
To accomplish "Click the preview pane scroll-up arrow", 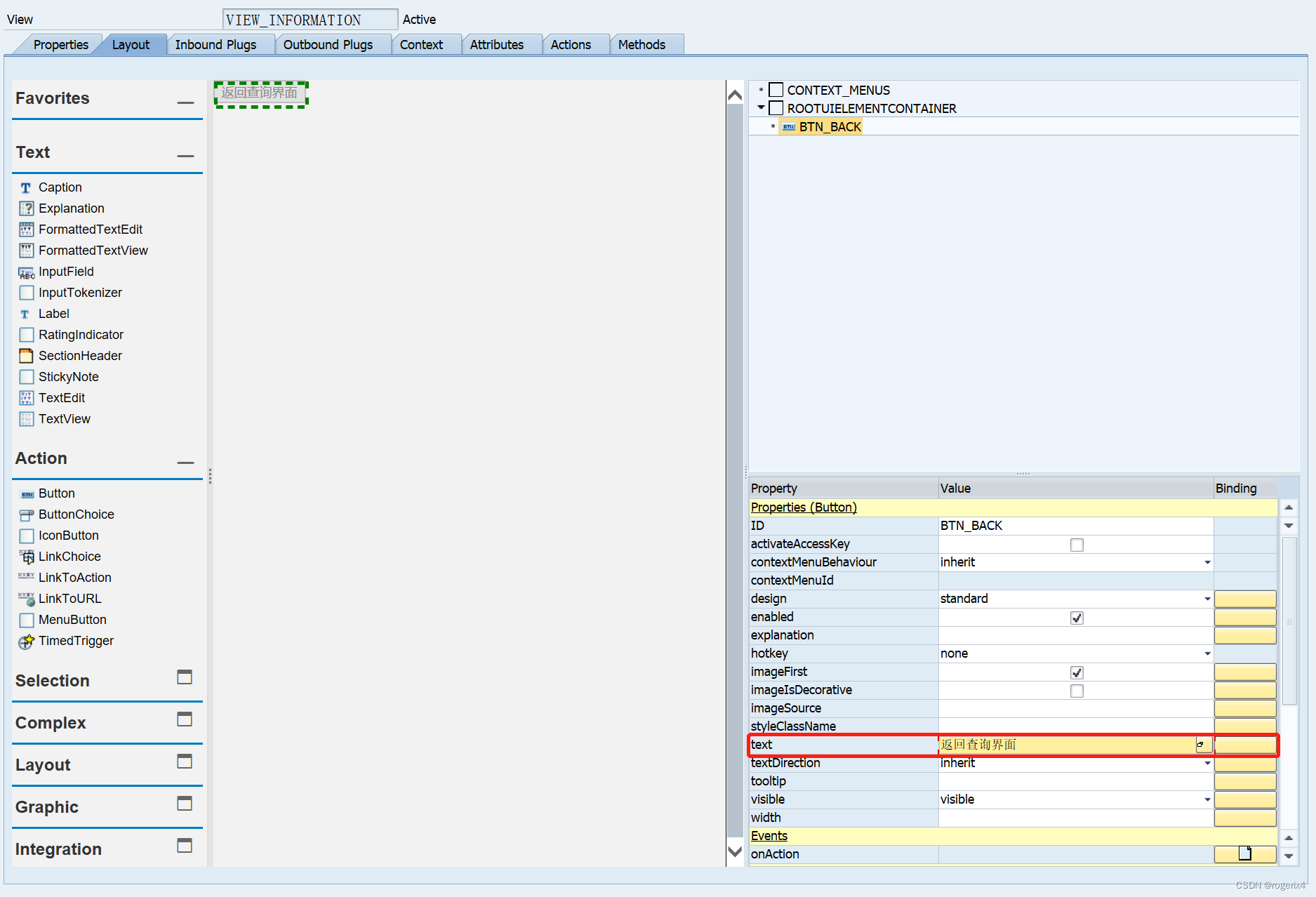I will pyautogui.click(x=735, y=95).
